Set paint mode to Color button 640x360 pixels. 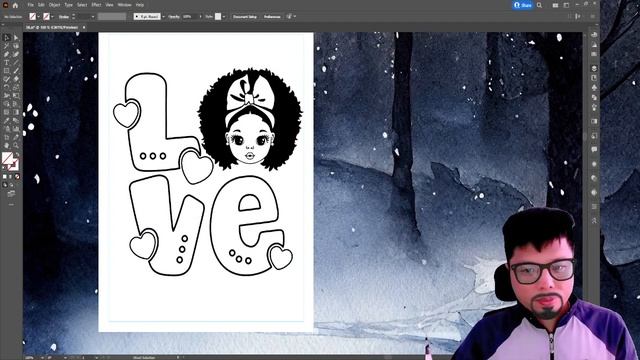4,176
